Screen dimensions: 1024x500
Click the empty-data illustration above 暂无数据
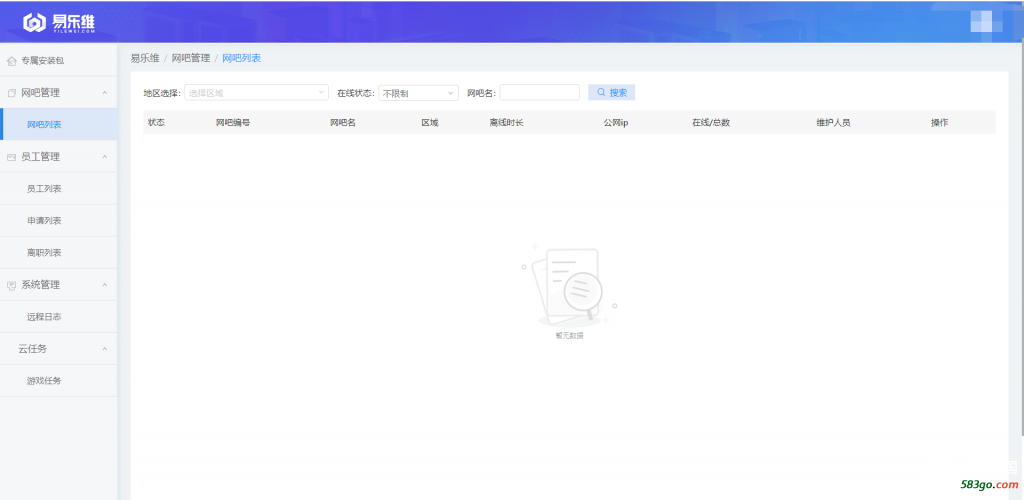pos(568,287)
